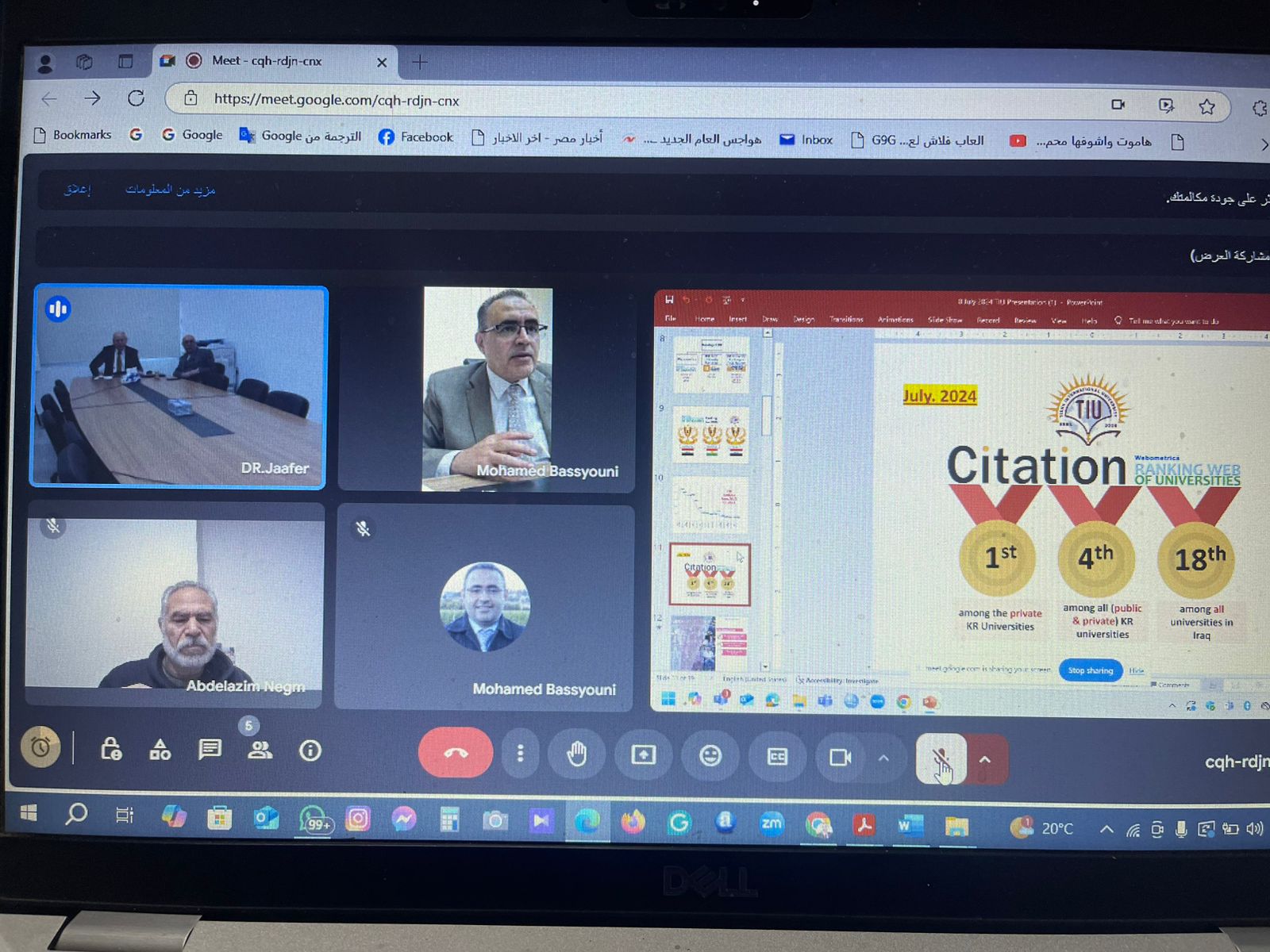Select the Meet - cqh-rdjn-cnx browser tab
Viewport: 1270px width, 952px height.
click(x=267, y=61)
